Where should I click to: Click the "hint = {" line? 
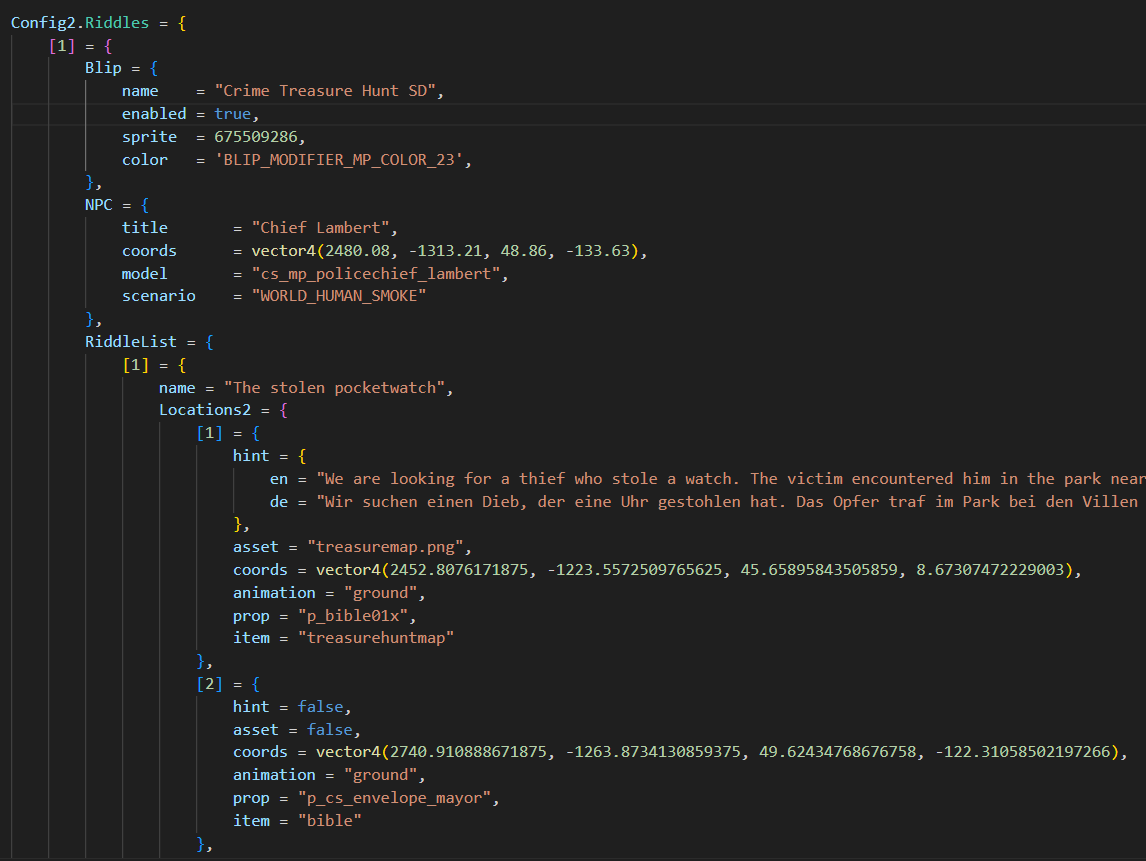pos(270,455)
